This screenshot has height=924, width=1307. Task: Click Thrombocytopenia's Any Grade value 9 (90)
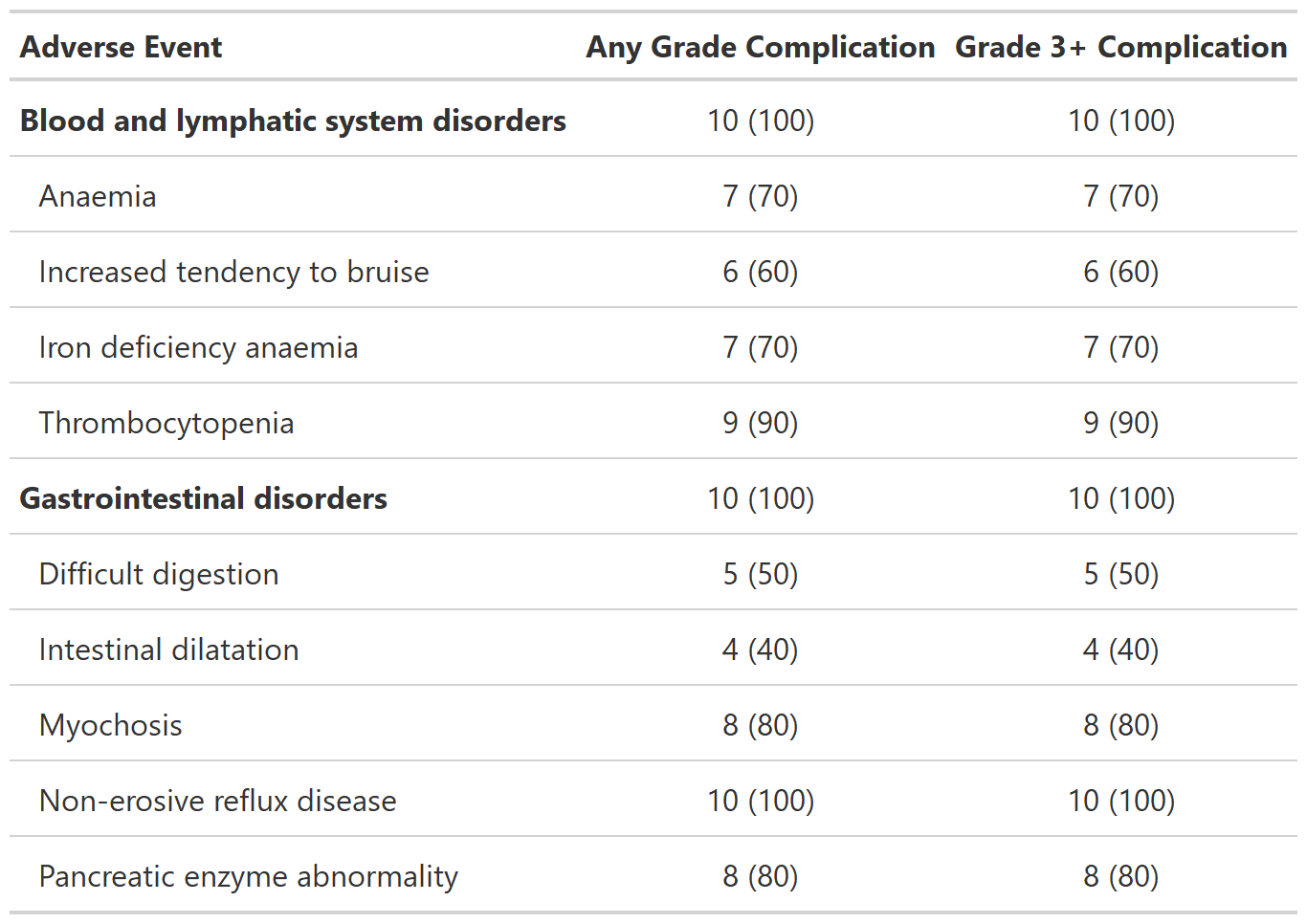[x=760, y=423]
